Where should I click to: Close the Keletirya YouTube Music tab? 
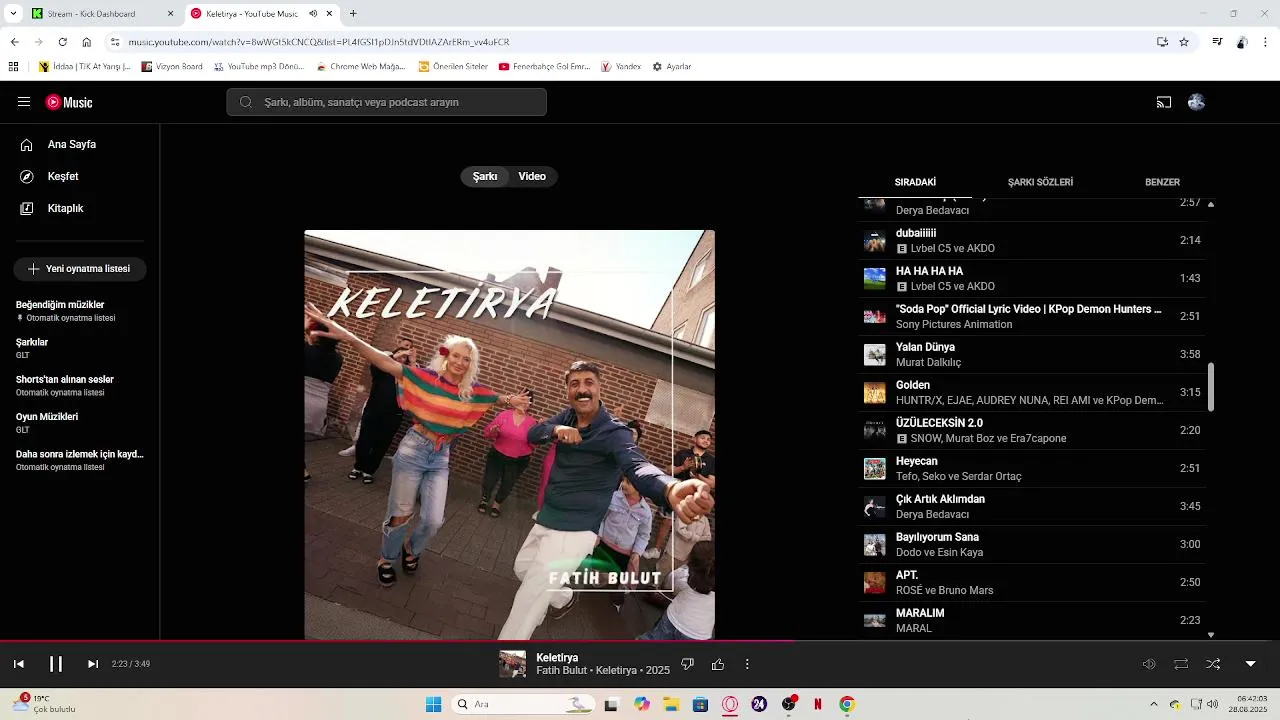point(329,14)
